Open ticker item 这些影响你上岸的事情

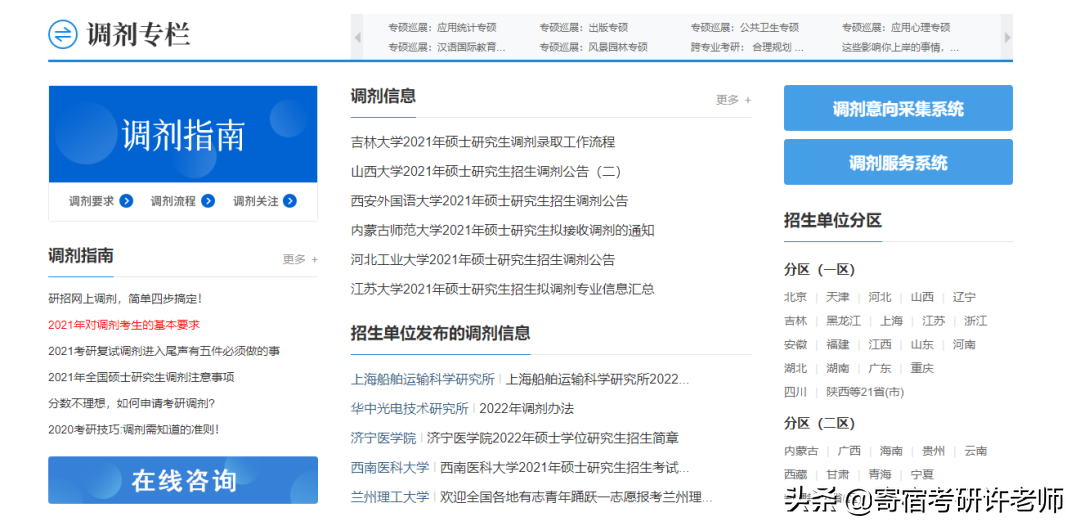pyautogui.click(x=900, y=48)
